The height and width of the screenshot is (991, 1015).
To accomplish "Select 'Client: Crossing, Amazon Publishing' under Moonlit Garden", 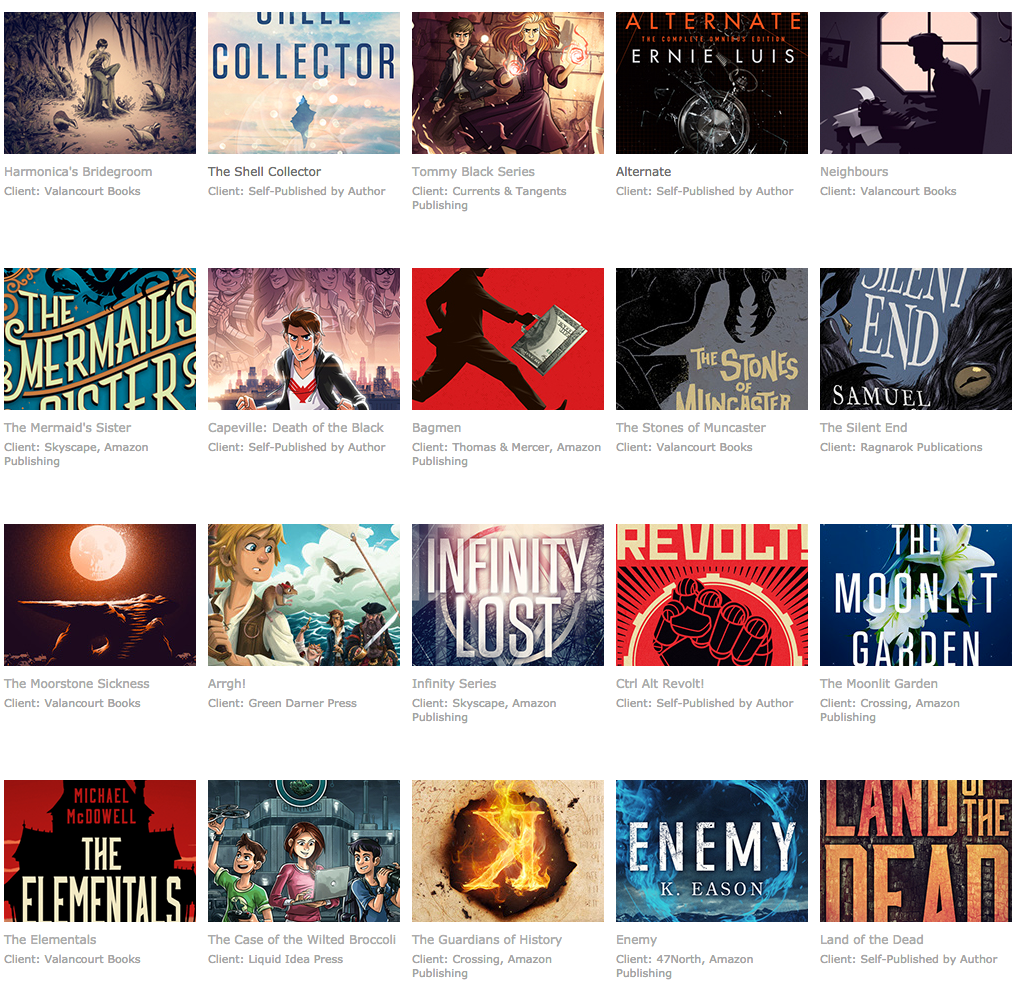I will click(x=889, y=710).
